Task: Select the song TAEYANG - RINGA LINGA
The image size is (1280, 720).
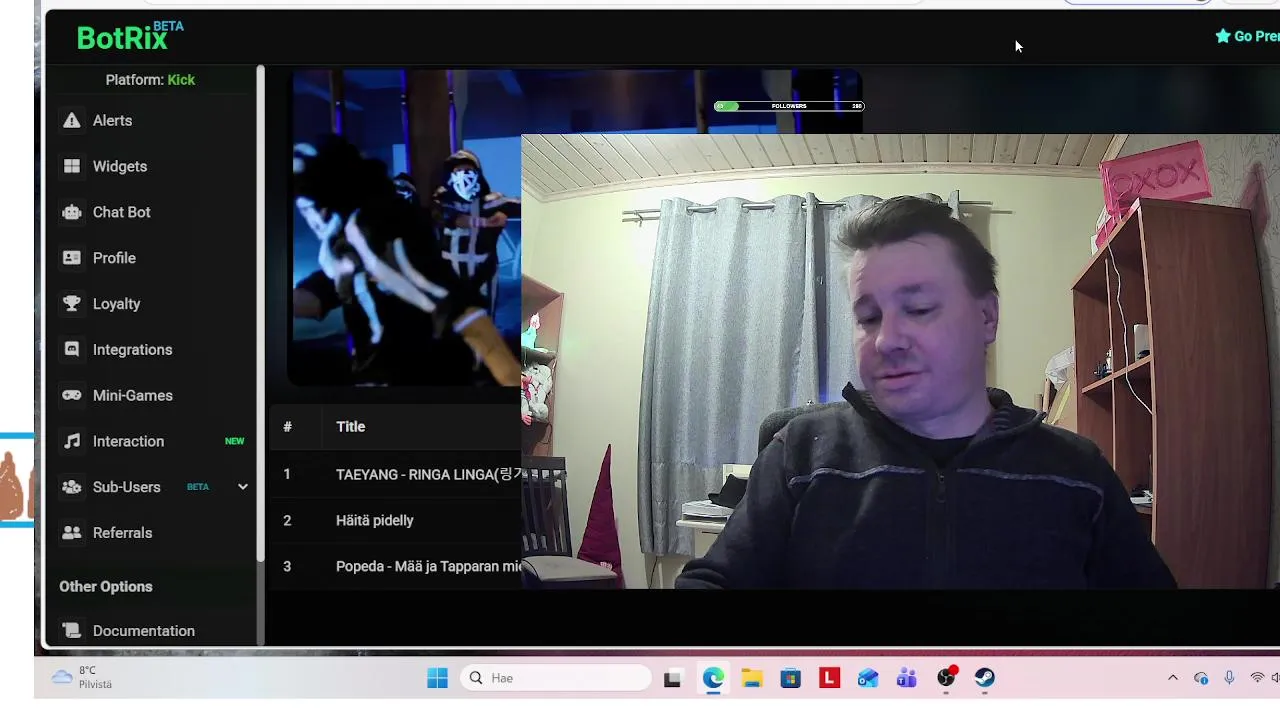Action: pyautogui.click(x=430, y=474)
